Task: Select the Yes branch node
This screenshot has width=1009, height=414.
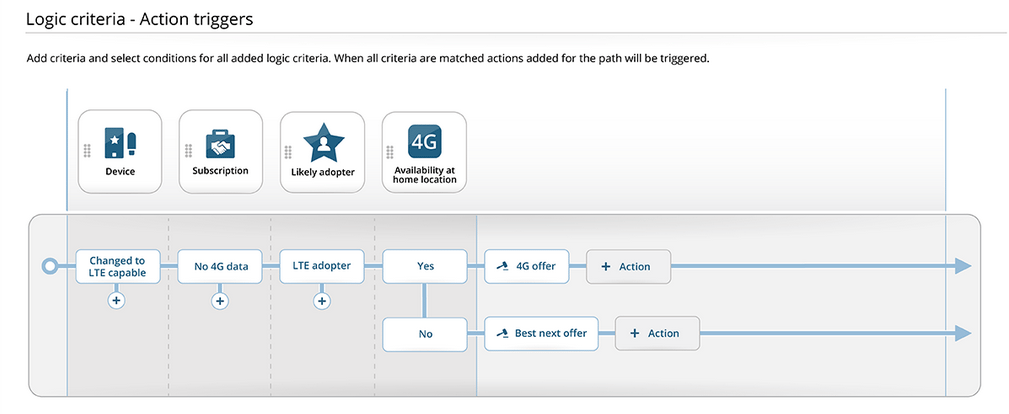Action: (424, 266)
